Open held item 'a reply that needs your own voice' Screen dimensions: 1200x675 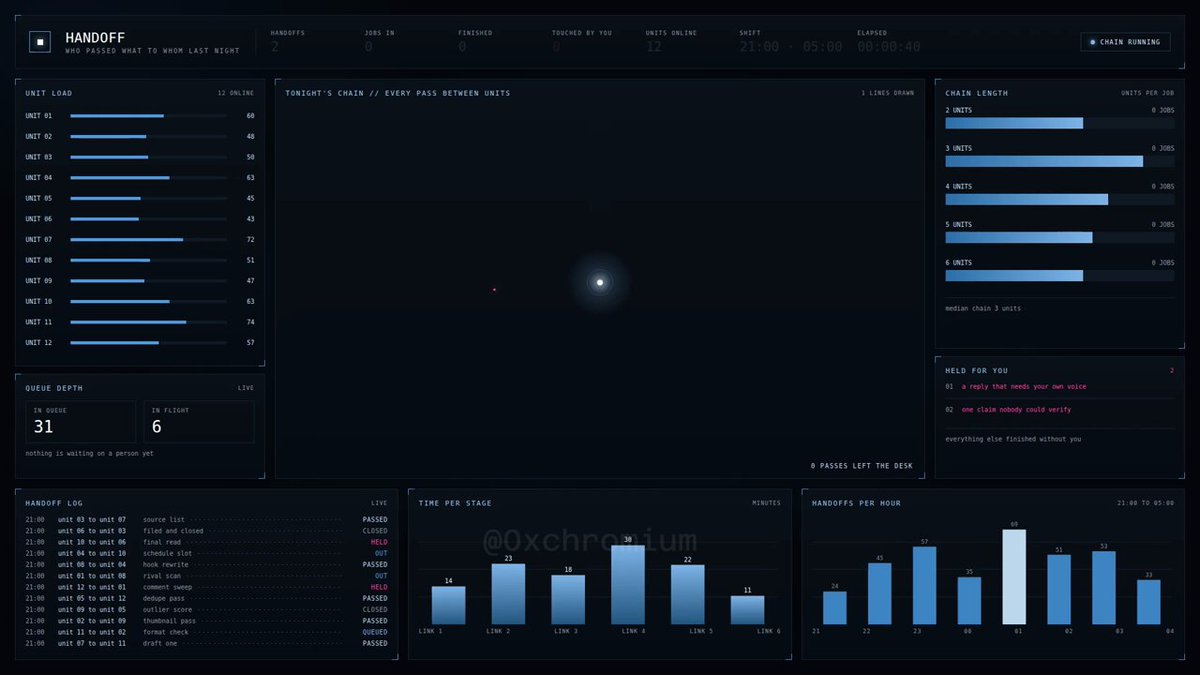click(1024, 386)
